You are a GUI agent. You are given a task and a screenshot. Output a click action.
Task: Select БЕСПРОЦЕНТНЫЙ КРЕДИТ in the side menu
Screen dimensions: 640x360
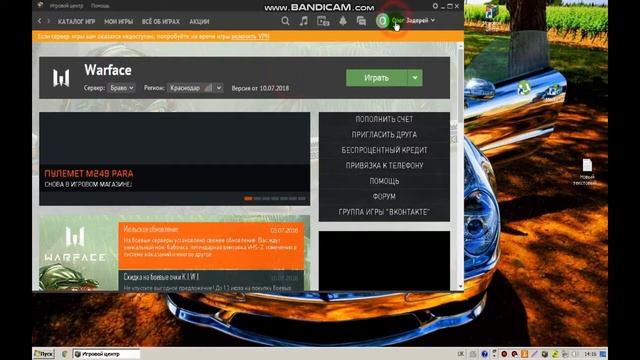(384, 150)
